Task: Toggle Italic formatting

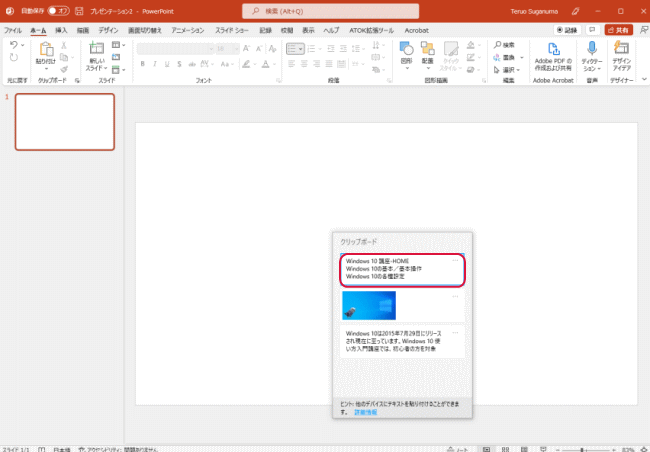Action: tap(155, 64)
